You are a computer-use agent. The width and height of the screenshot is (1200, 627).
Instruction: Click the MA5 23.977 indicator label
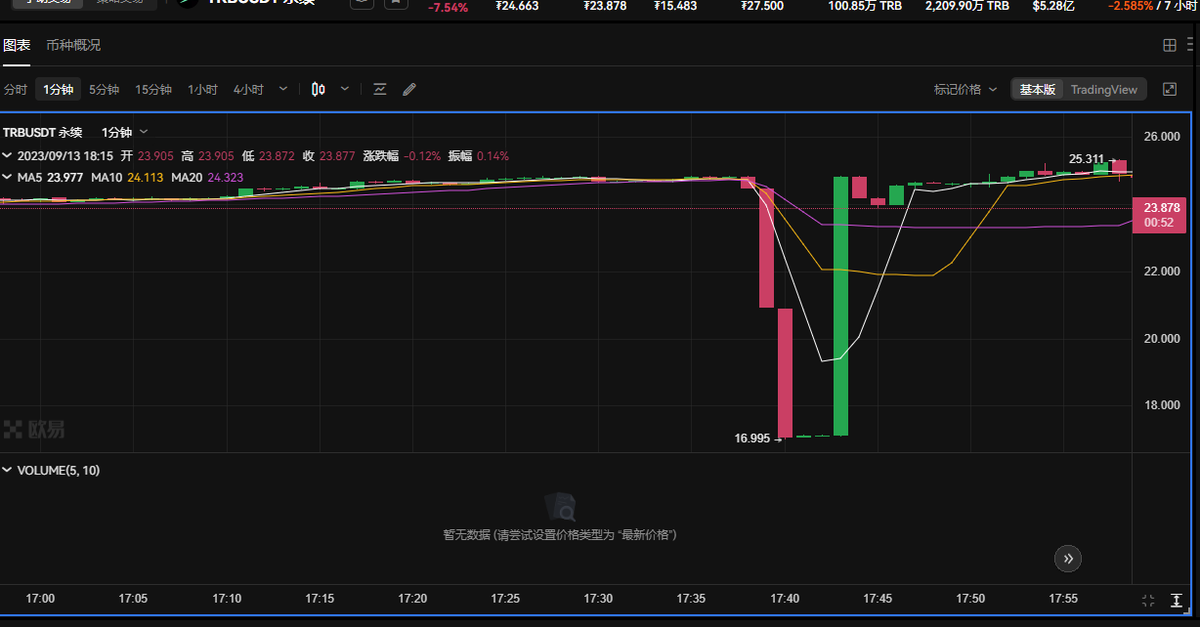click(x=51, y=177)
